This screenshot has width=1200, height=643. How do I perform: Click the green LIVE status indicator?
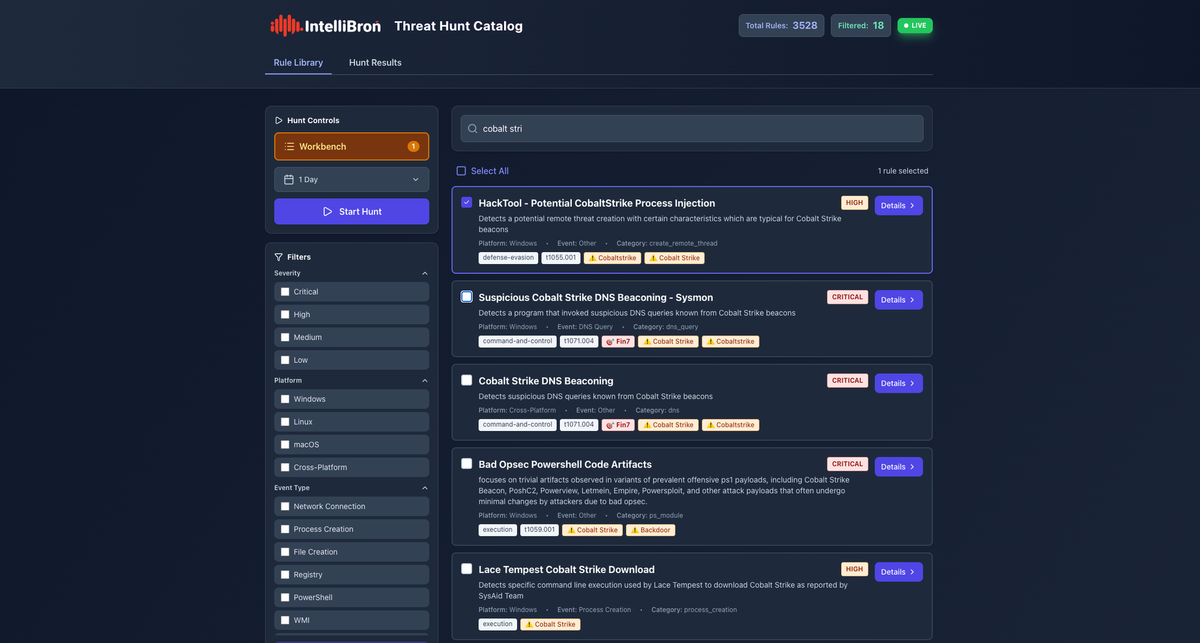(915, 26)
